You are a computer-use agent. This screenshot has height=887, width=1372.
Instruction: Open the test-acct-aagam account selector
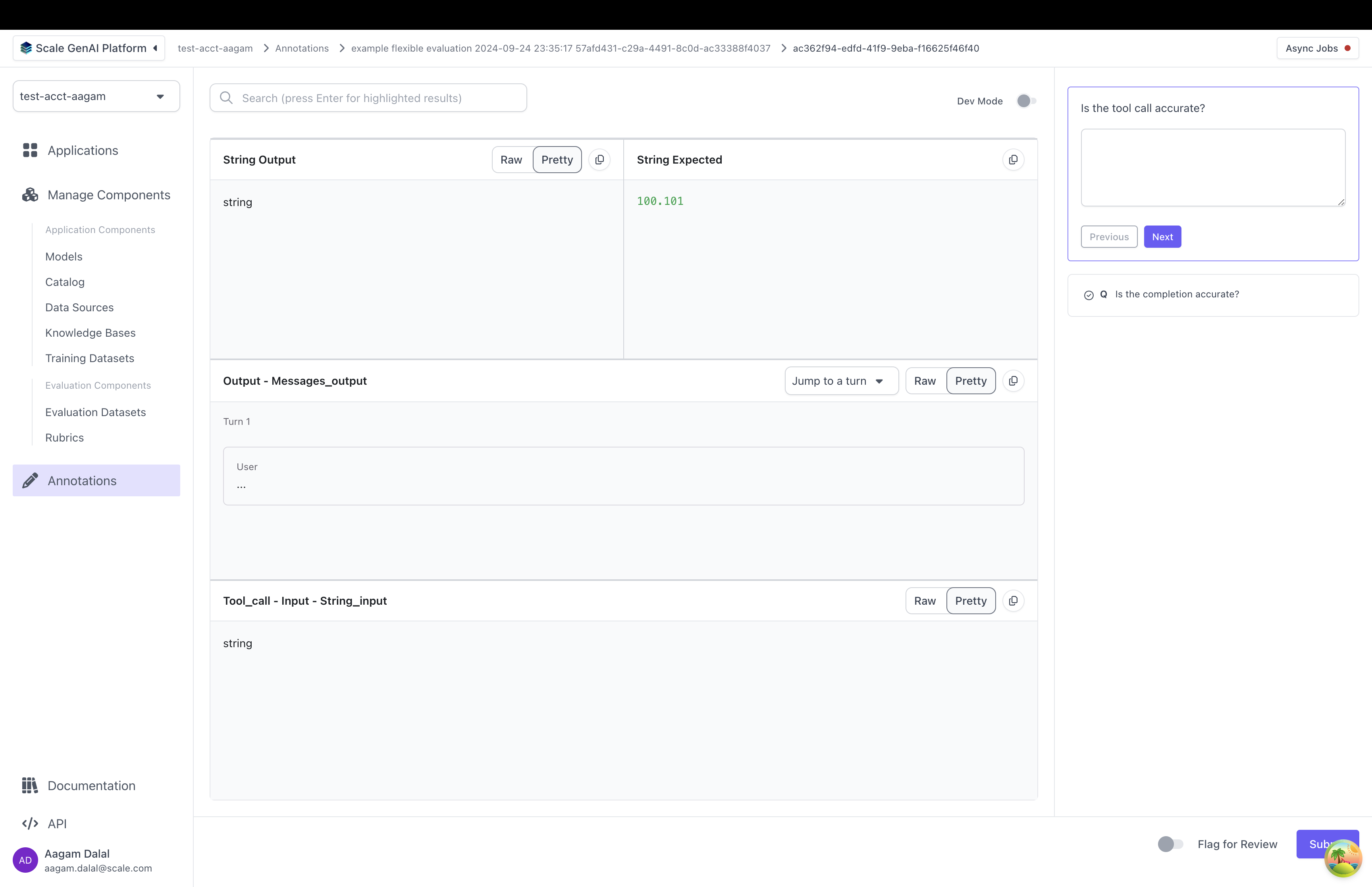point(96,96)
